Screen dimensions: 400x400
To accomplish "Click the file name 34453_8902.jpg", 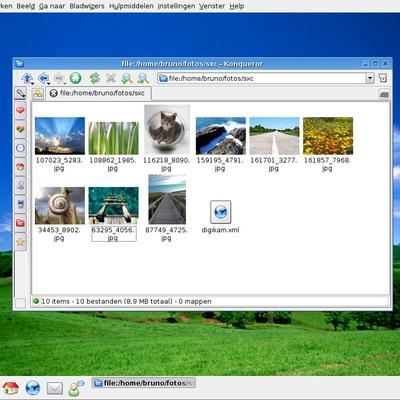I will click(x=59, y=234).
